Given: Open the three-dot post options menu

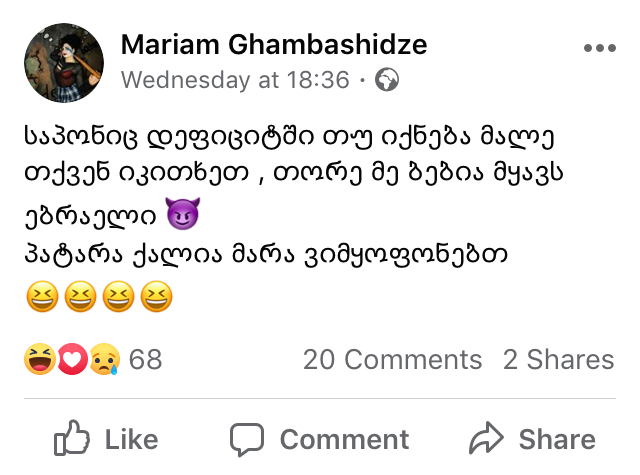Looking at the screenshot, I should [600, 48].
